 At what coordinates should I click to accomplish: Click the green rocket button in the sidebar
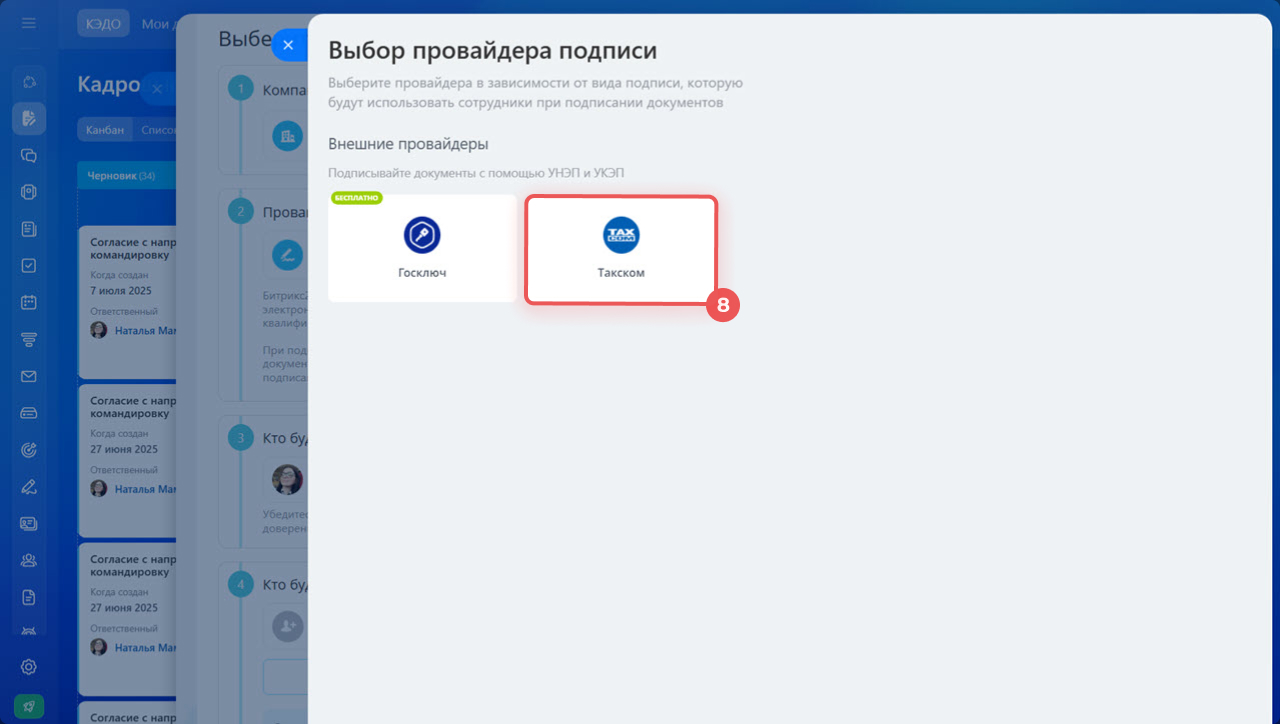[x=29, y=705]
